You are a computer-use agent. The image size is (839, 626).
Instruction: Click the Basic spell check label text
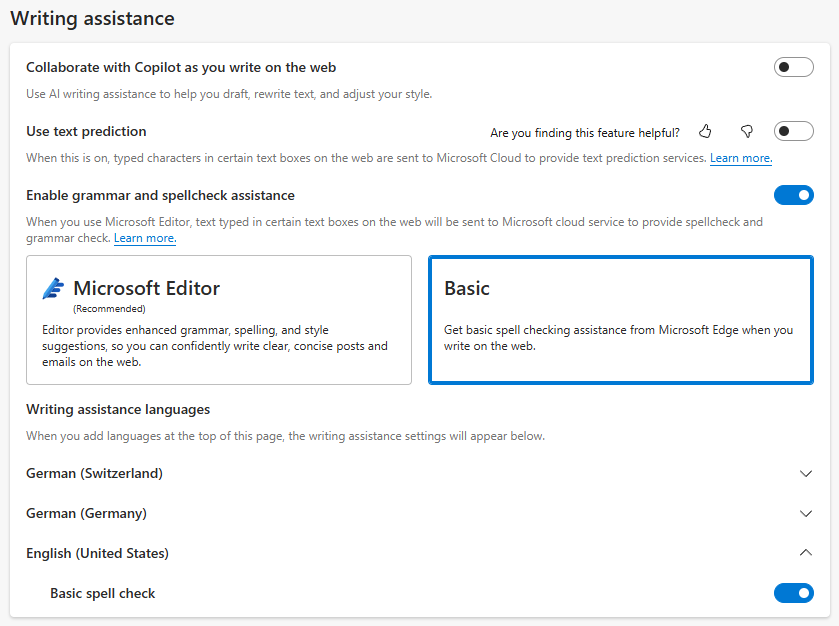(x=103, y=593)
